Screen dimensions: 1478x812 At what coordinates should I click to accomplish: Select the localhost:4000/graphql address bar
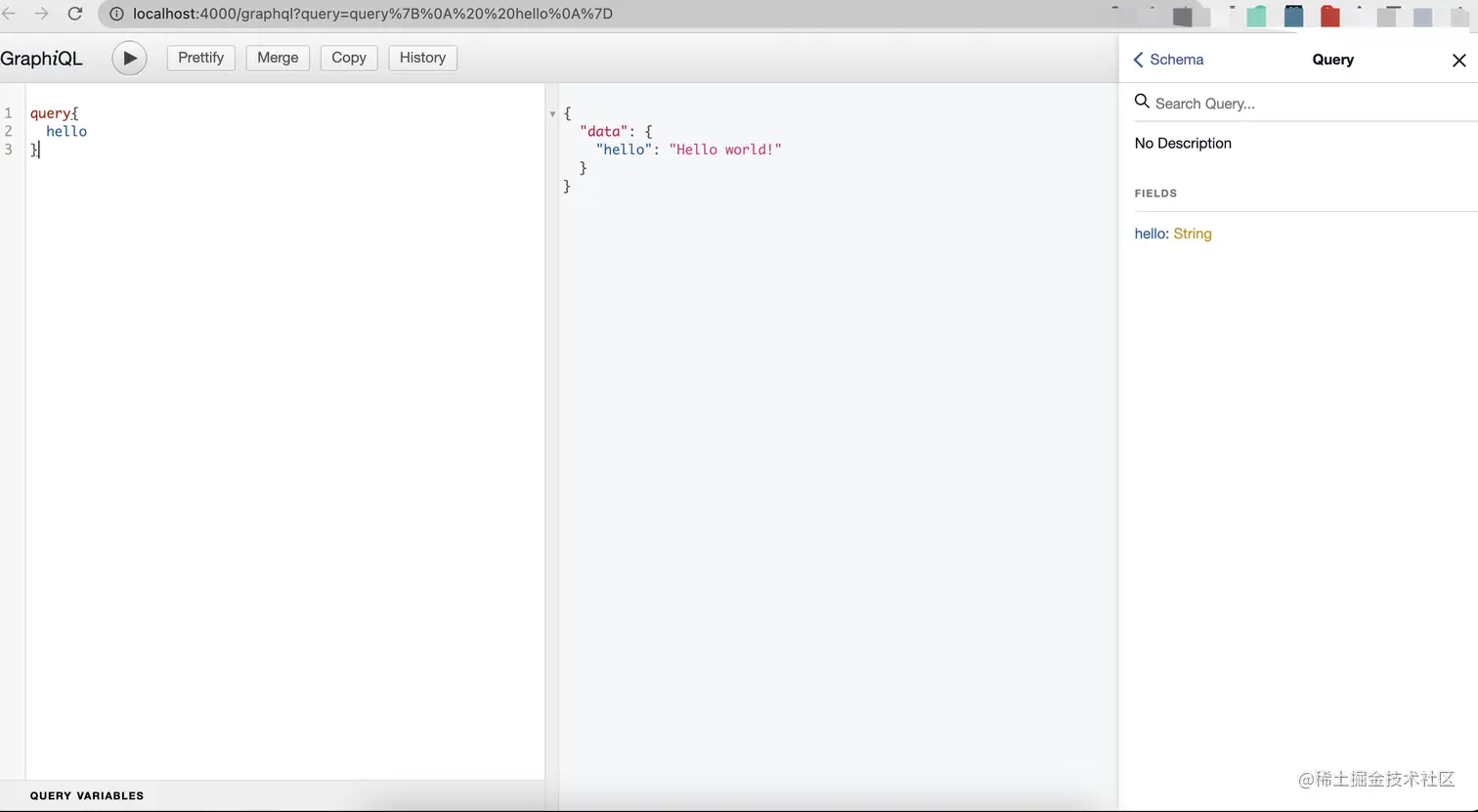pos(372,14)
